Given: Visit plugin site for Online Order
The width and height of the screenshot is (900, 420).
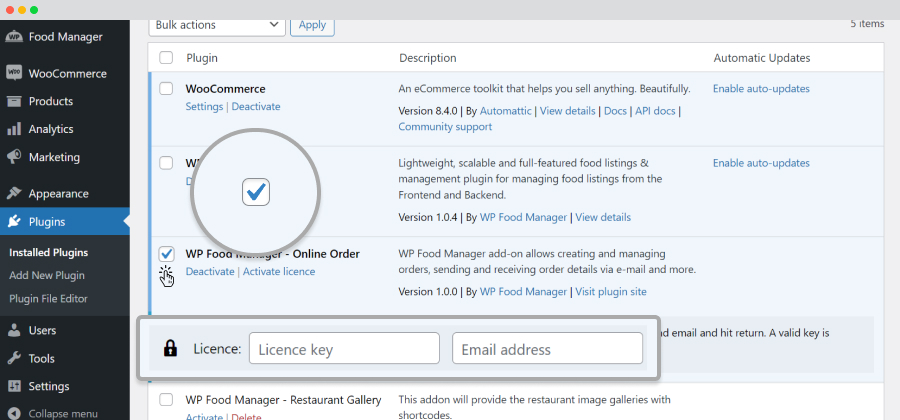Looking at the screenshot, I should [x=611, y=291].
